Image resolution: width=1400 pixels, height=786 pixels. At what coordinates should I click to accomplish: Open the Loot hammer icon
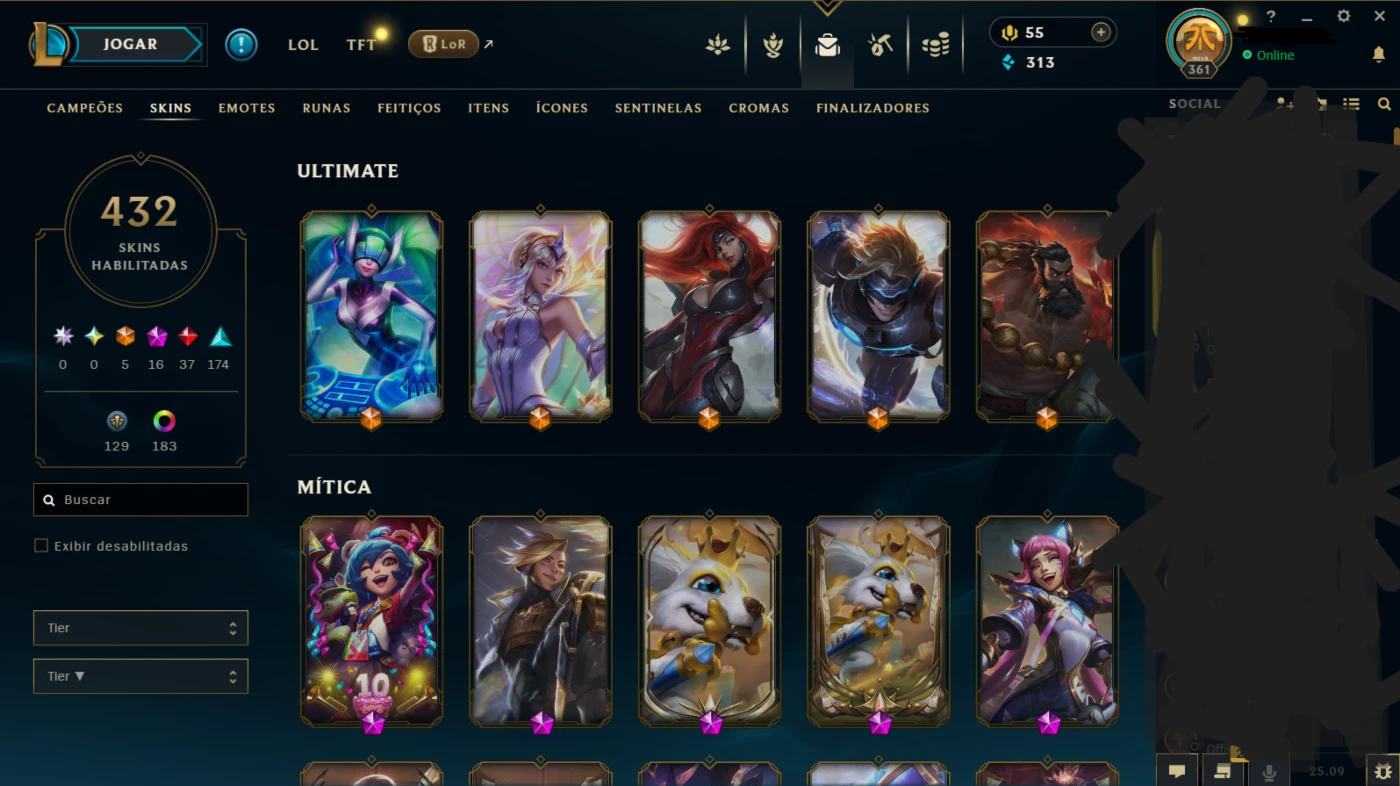(881, 45)
